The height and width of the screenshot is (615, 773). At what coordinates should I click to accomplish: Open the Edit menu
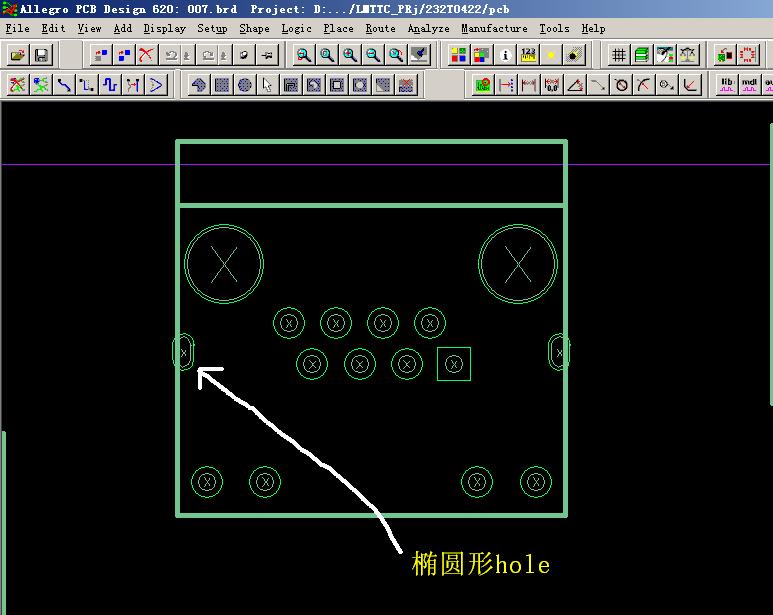53,29
